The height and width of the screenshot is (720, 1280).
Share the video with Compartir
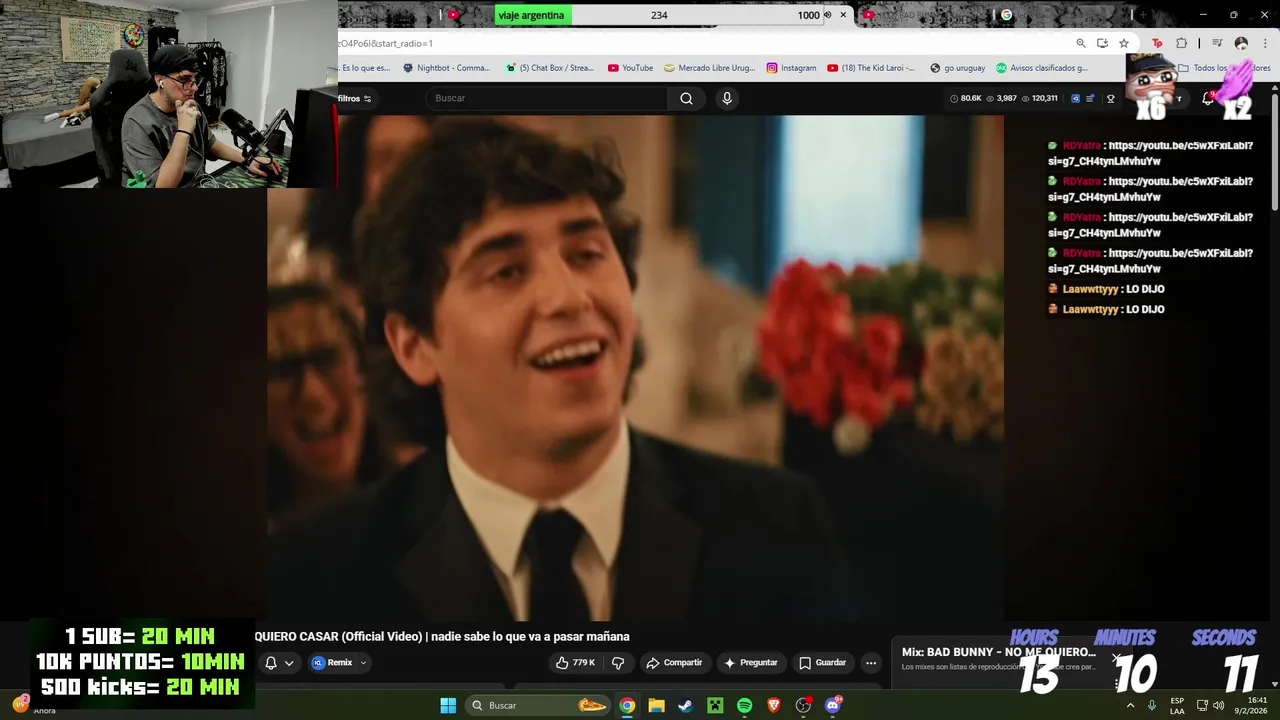[674, 662]
